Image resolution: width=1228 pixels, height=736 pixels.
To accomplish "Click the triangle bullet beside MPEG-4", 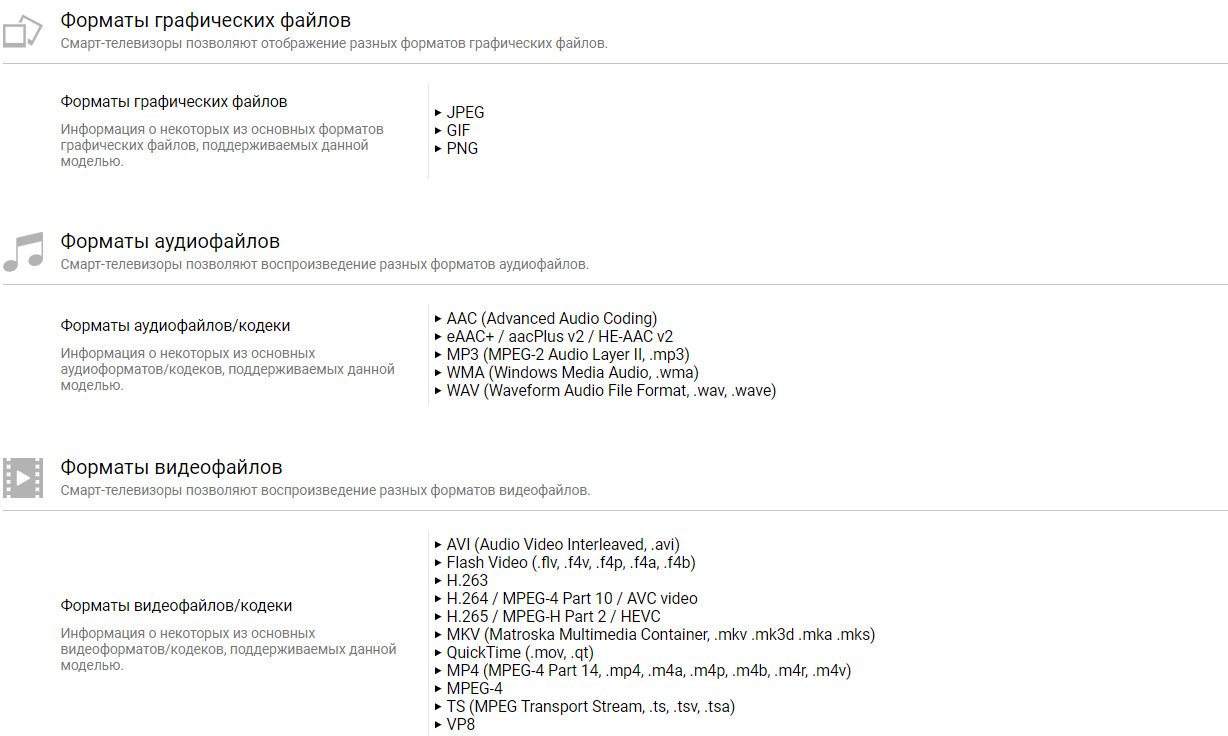I will coord(438,689).
